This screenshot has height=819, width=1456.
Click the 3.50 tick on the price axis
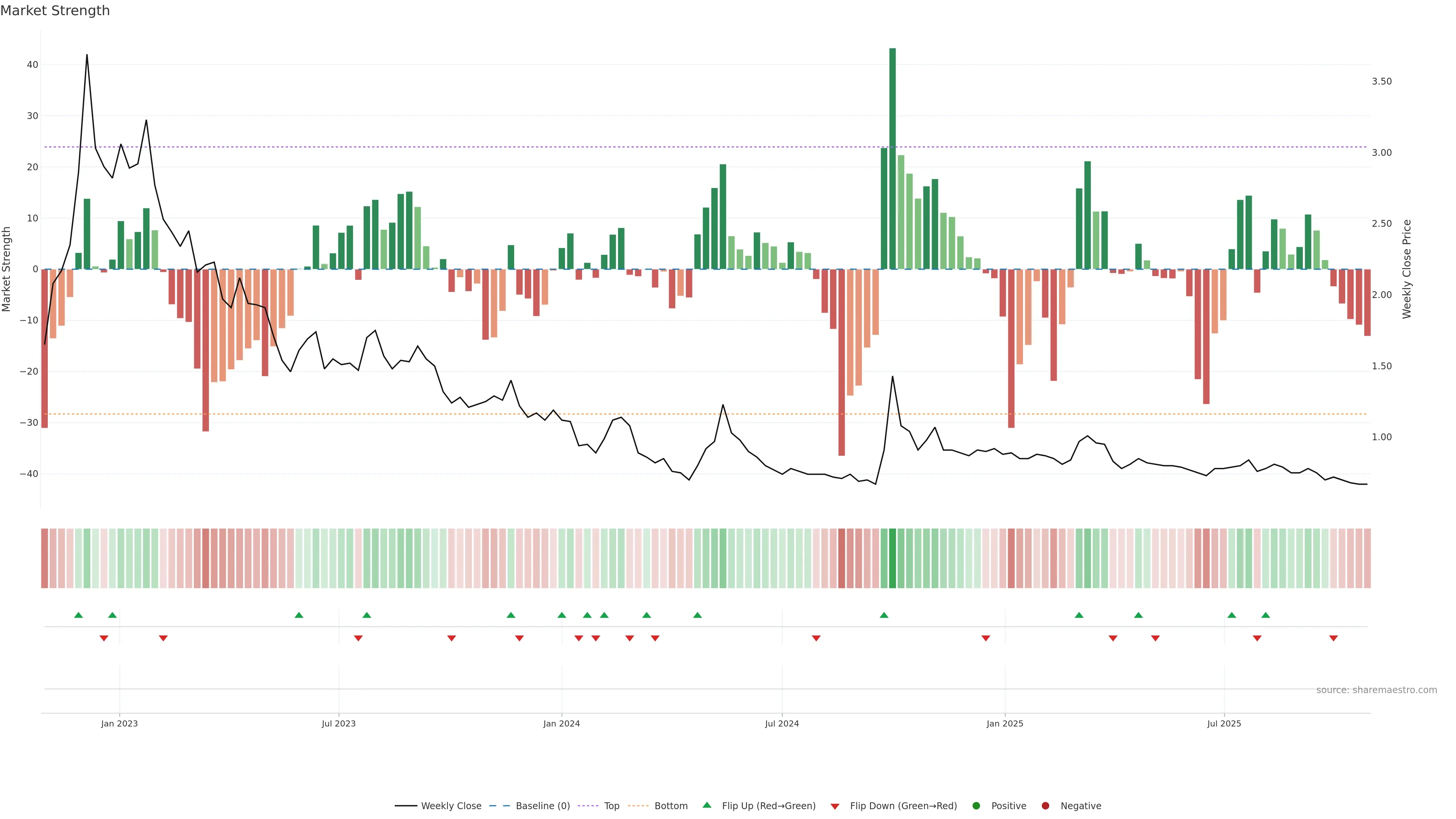click(1381, 82)
